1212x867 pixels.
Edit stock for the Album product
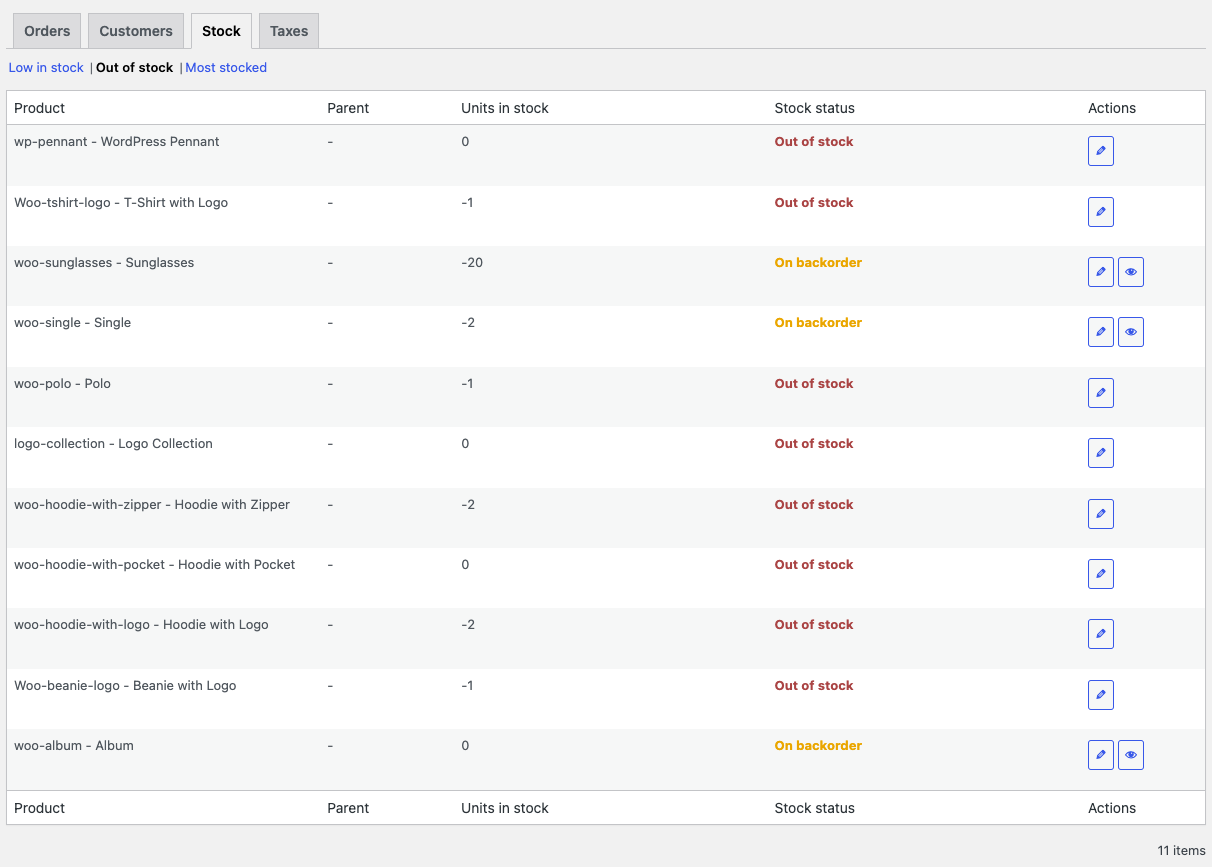click(x=1100, y=754)
